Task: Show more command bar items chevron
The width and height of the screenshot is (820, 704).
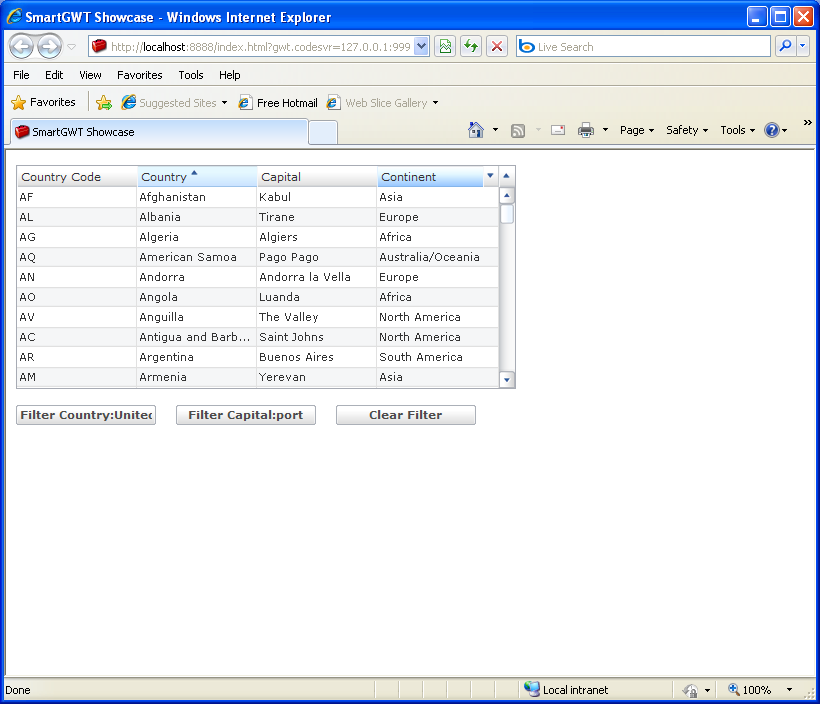Action: click(x=807, y=122)
